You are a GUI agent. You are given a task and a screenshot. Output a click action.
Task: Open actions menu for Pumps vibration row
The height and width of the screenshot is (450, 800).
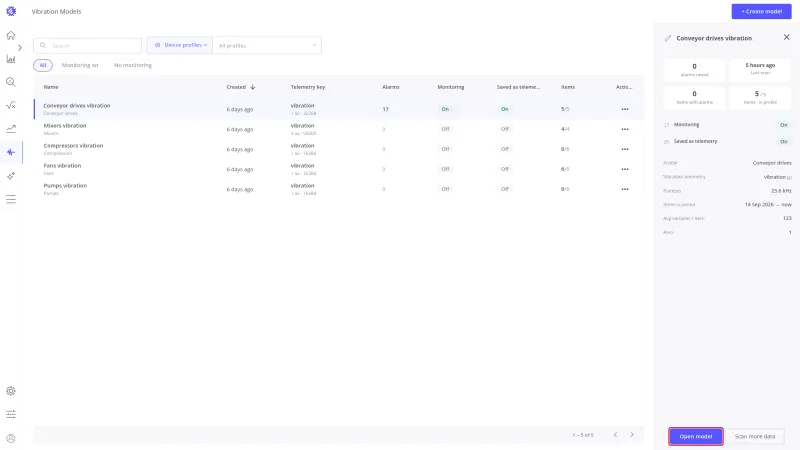click(624, 189)
